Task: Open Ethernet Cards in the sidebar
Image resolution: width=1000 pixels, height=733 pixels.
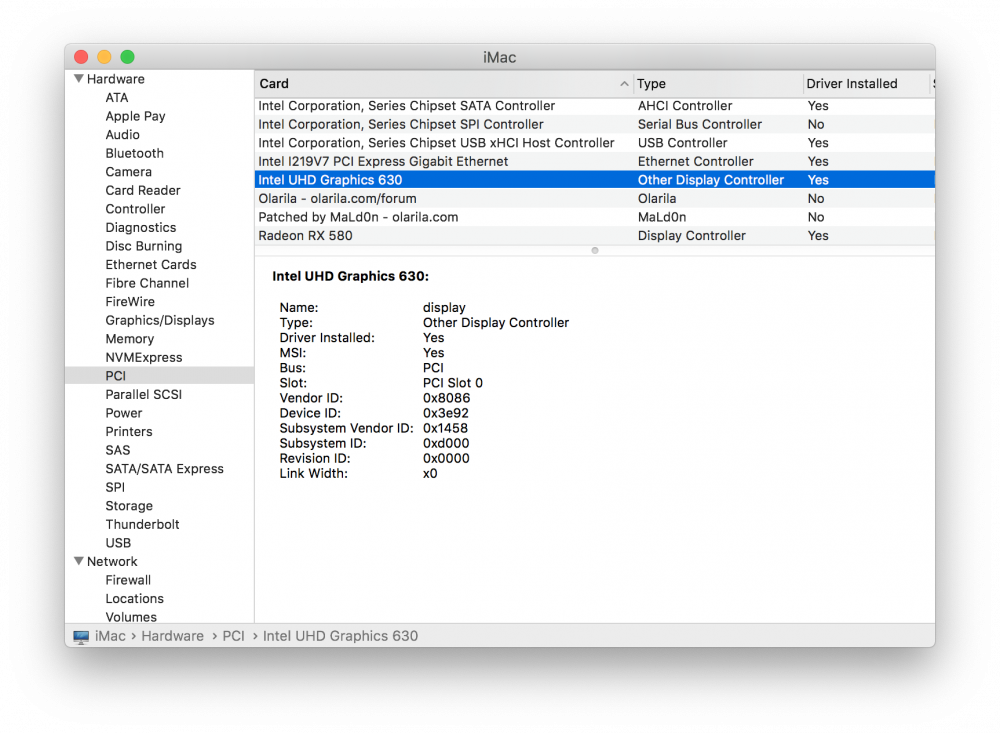Action: (x=151, y=264)
